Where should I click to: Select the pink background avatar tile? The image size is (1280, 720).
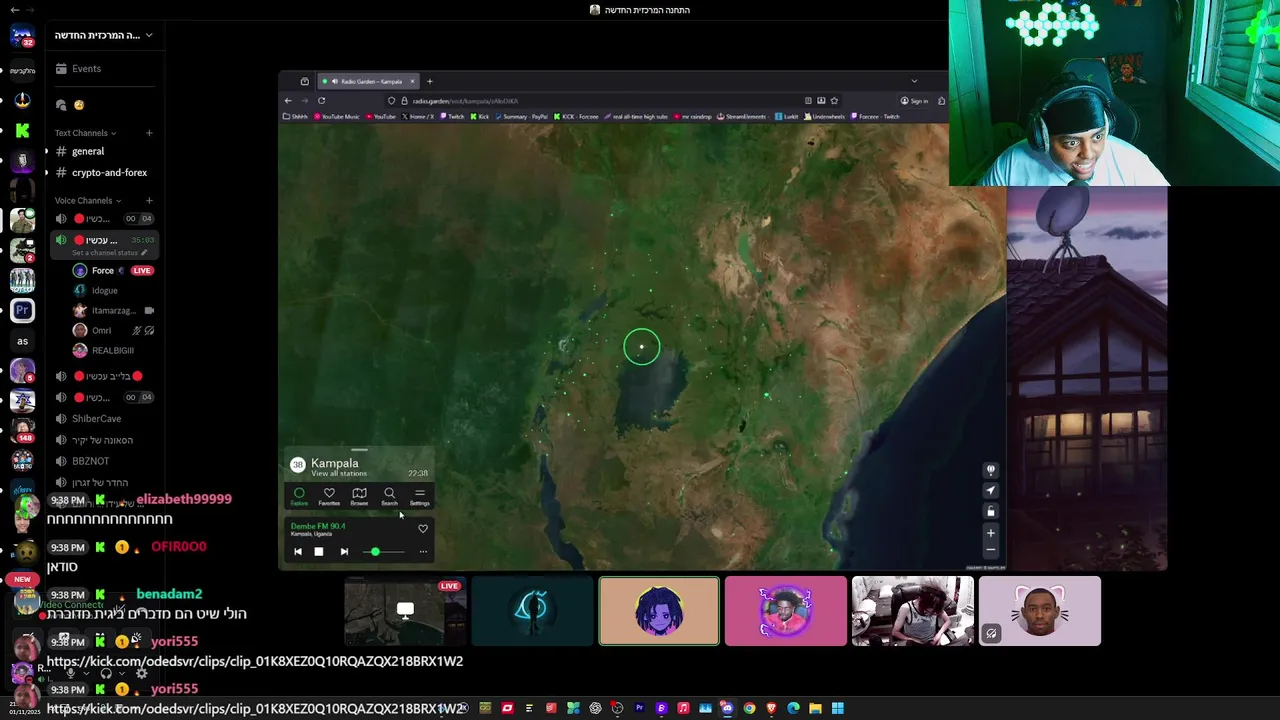coord(786,611)
